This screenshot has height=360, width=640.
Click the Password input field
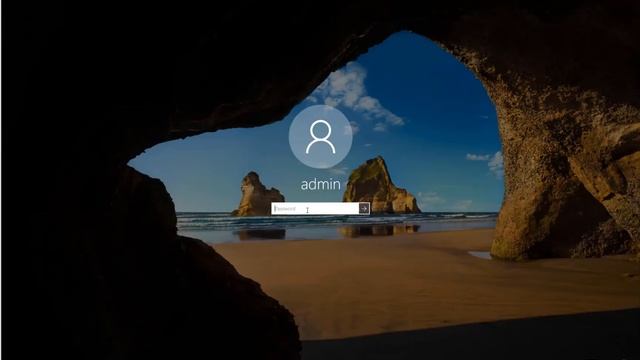315,209
